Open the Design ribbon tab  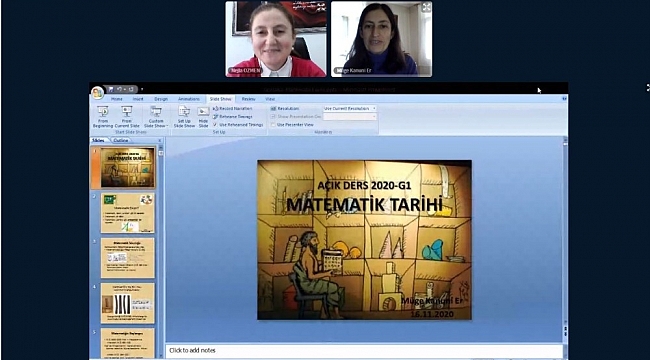(x=161, y=99)
